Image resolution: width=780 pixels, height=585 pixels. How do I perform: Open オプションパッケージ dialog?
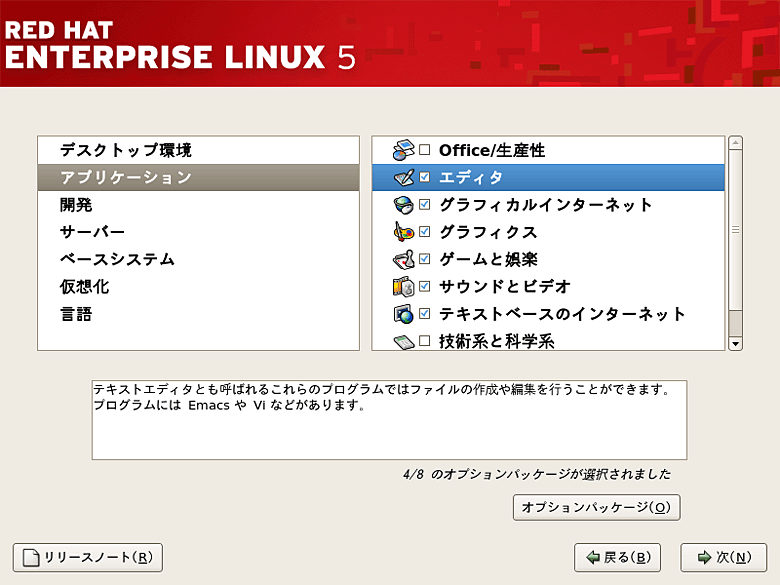coord(597,507)
